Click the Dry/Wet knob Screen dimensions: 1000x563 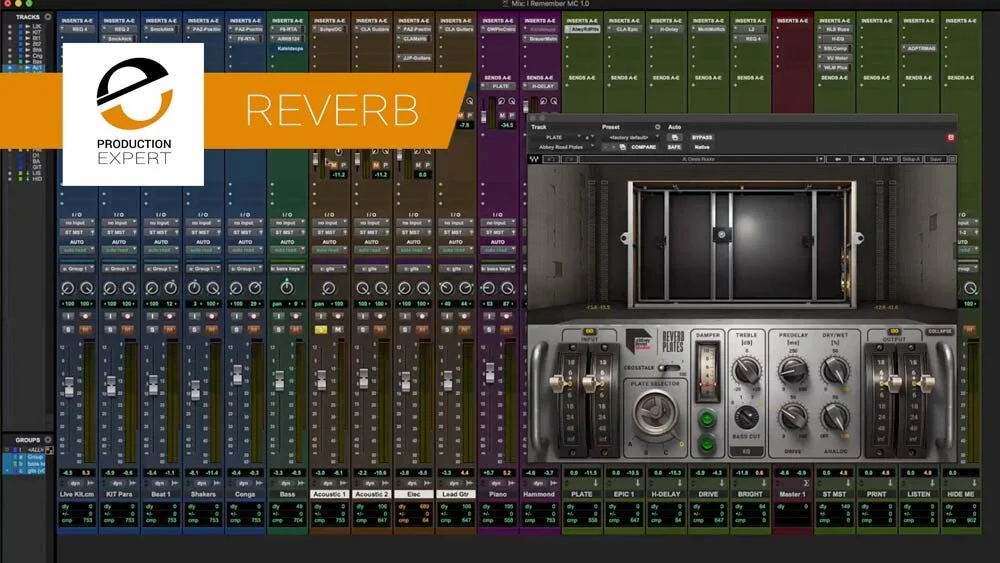835,369
